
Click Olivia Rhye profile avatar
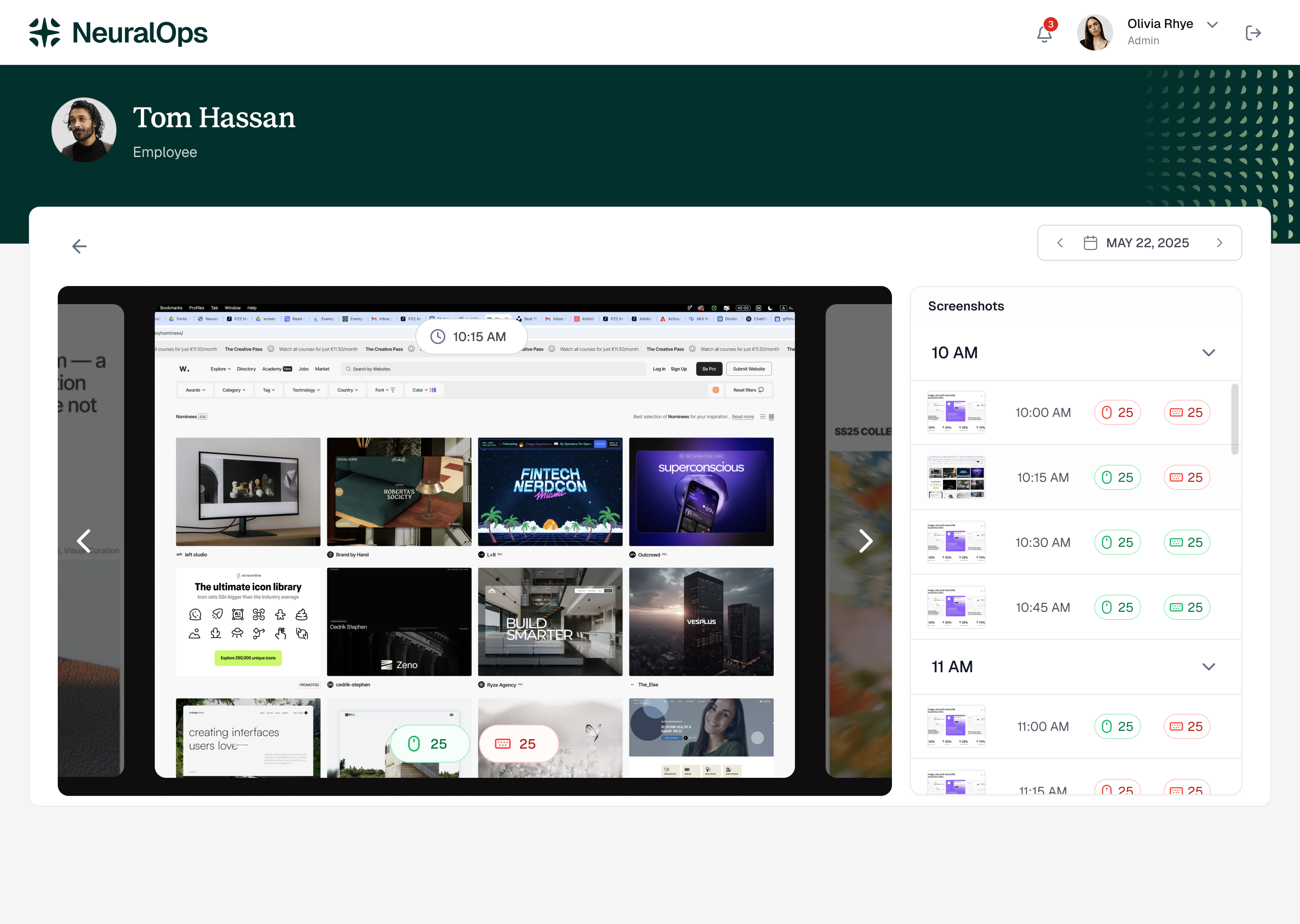[1094, 32]
